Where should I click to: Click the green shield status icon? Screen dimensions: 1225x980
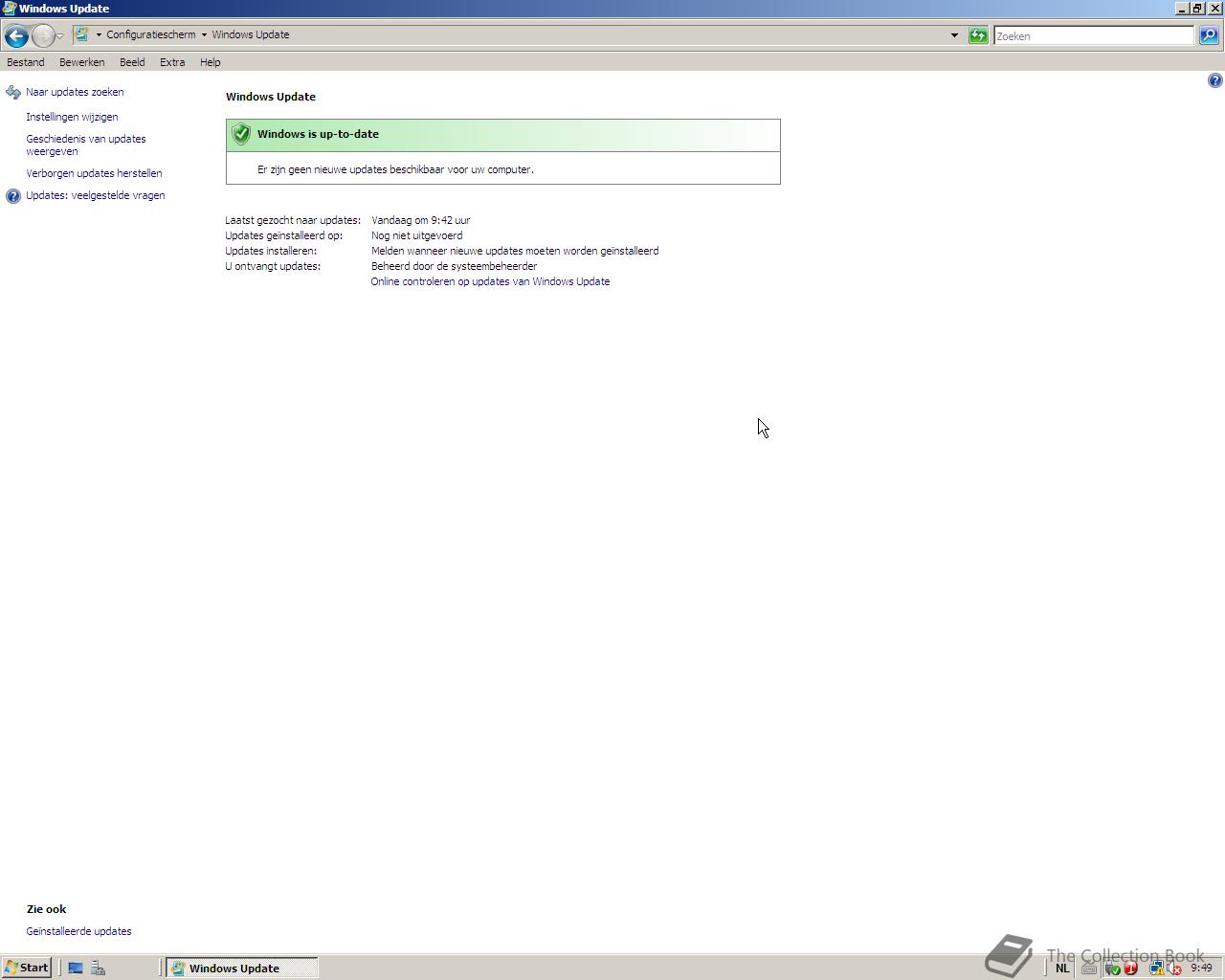(241, 134)
